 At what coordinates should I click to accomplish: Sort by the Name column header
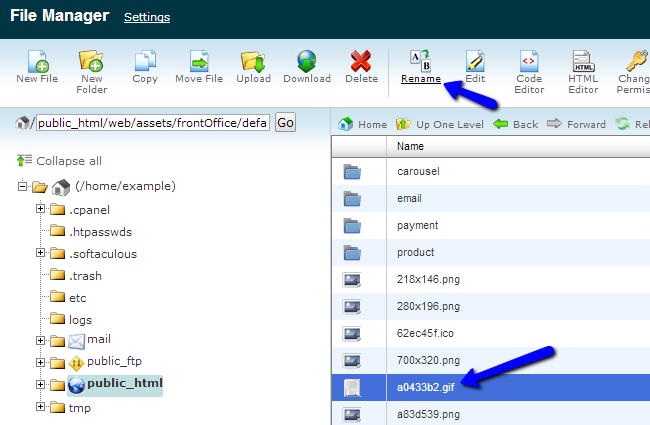coord(410,146)
